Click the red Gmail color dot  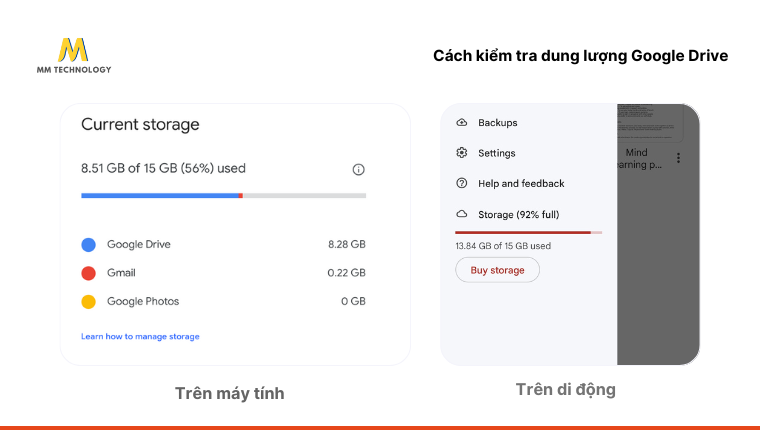coord(88,273)
